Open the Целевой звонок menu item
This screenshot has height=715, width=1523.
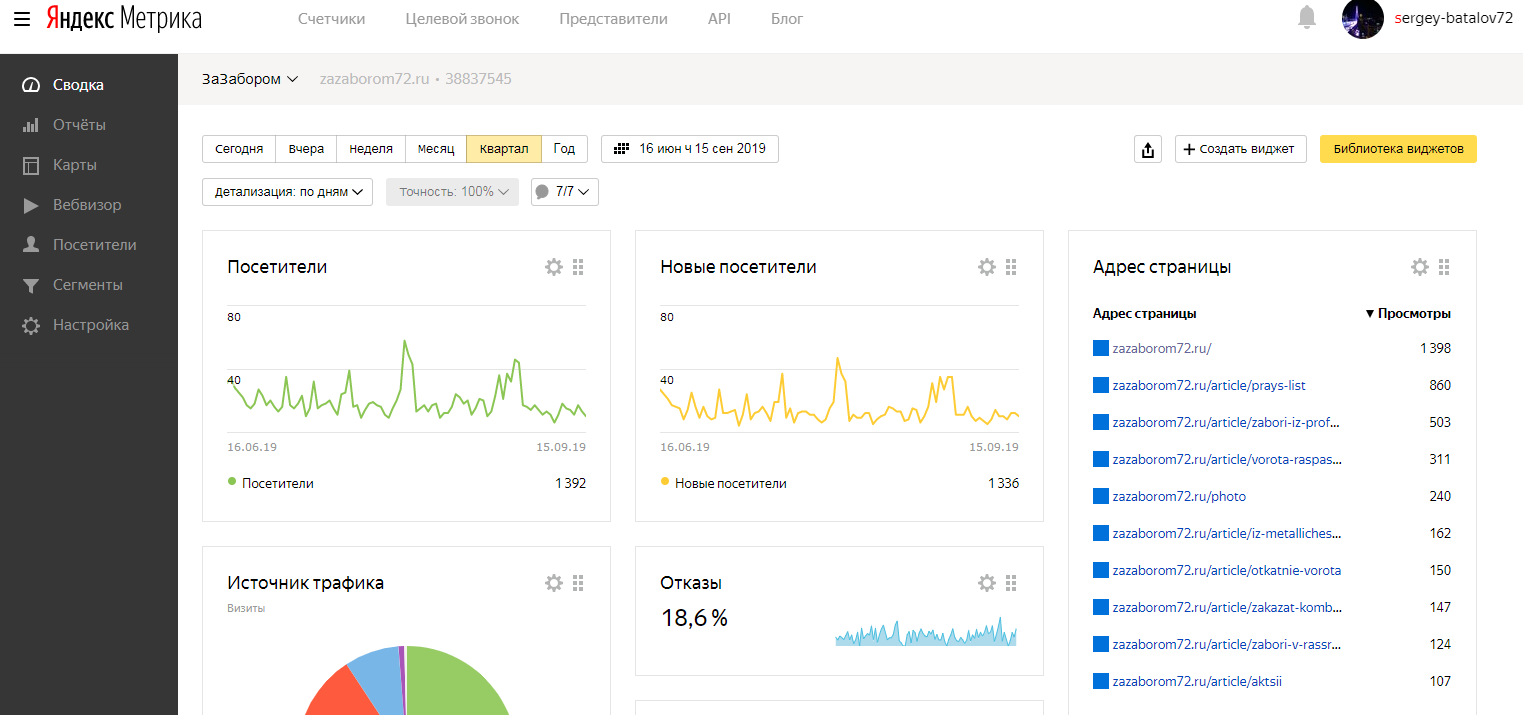tap(463, 19)
